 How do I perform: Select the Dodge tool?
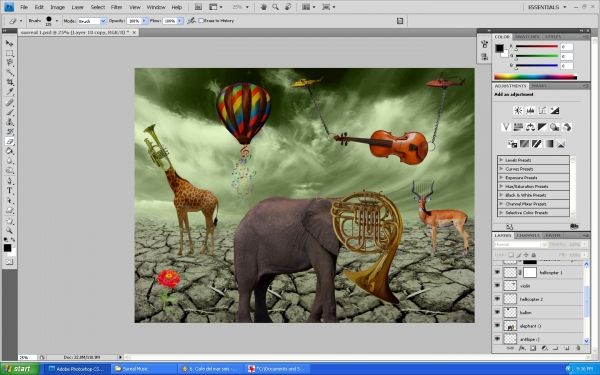[x=9, y=170]
